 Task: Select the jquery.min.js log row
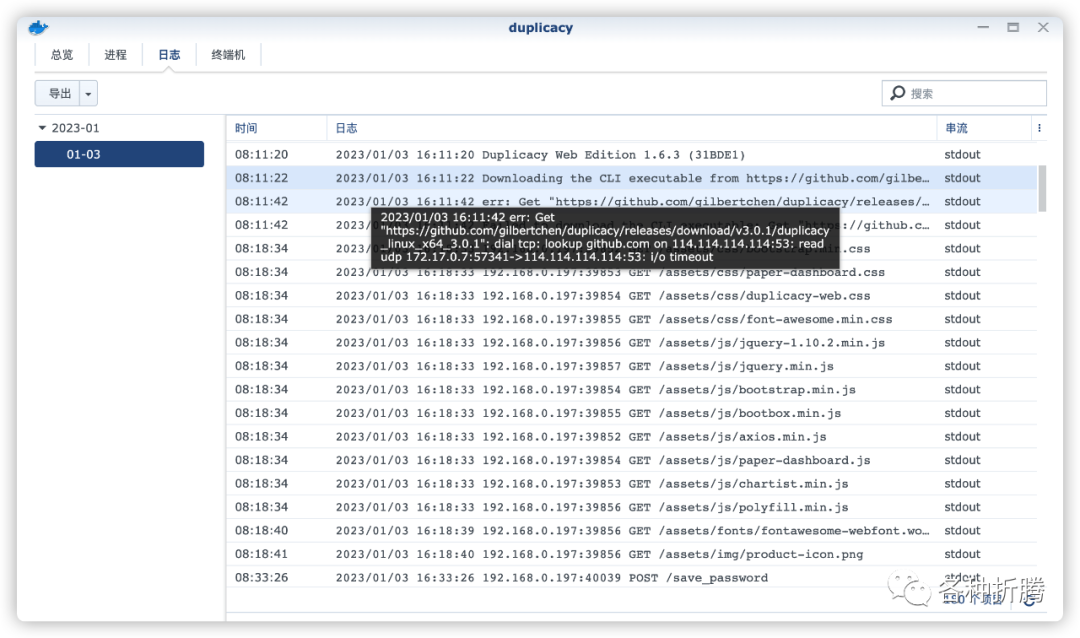632,366
